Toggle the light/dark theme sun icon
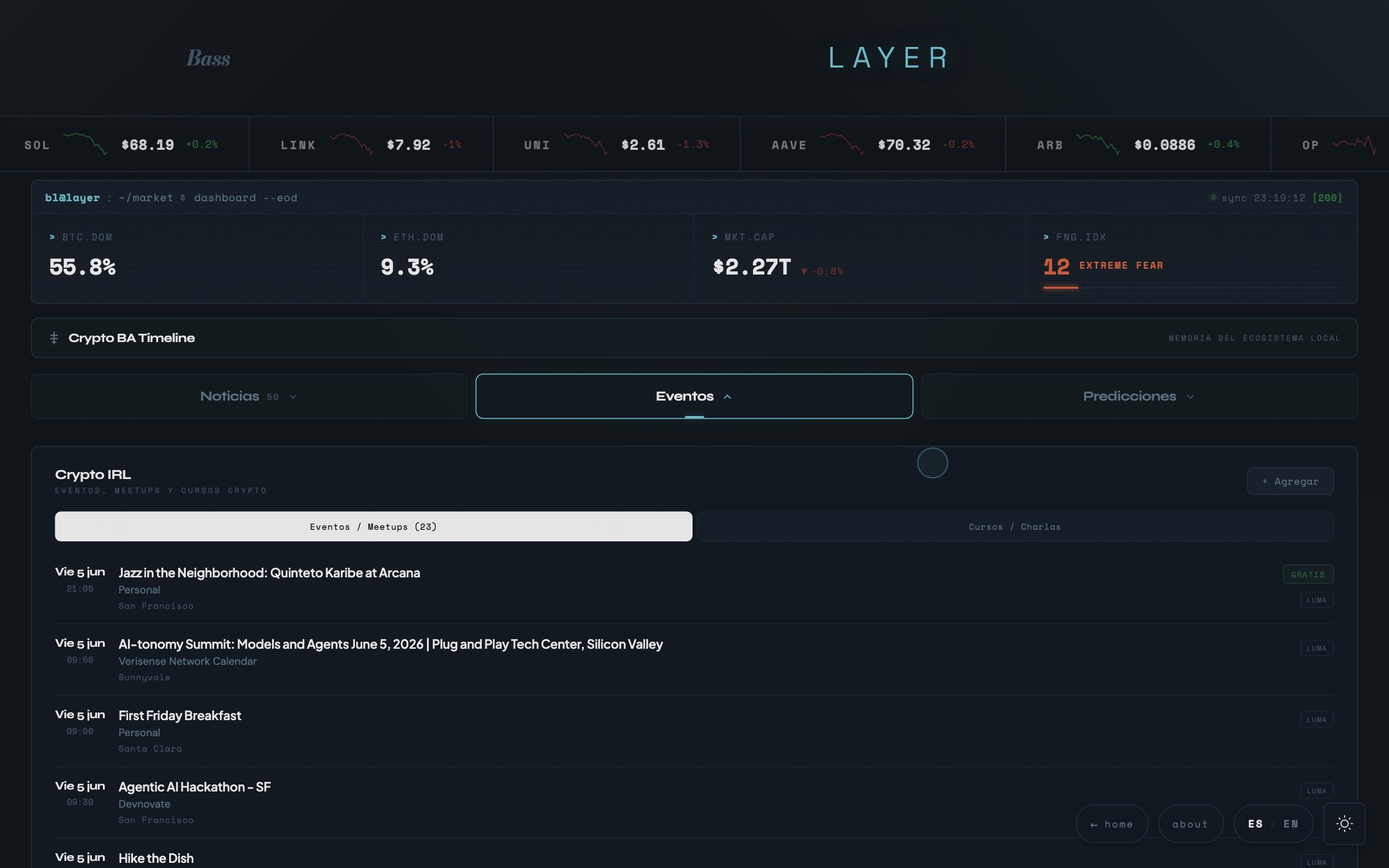This screenshot has height=868, width=1389. point(1344,824)
